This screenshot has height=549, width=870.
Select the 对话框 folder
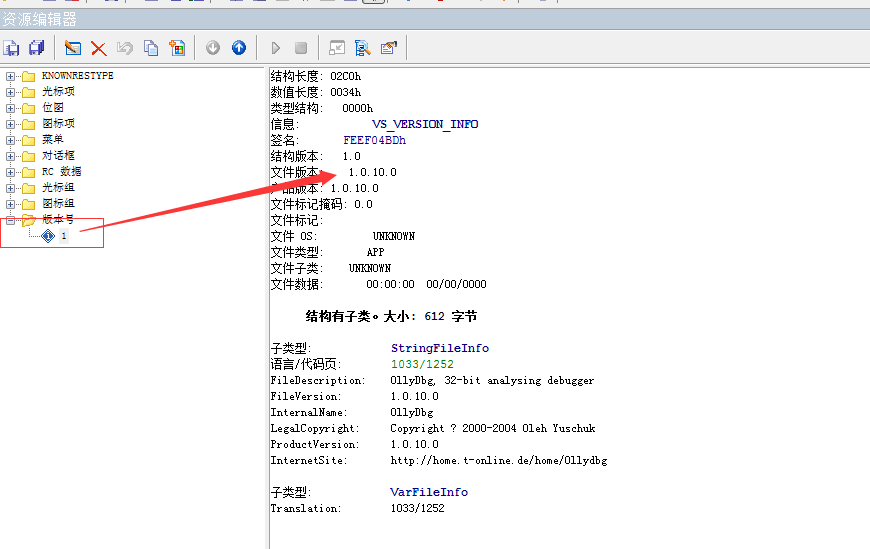[58, 155]
